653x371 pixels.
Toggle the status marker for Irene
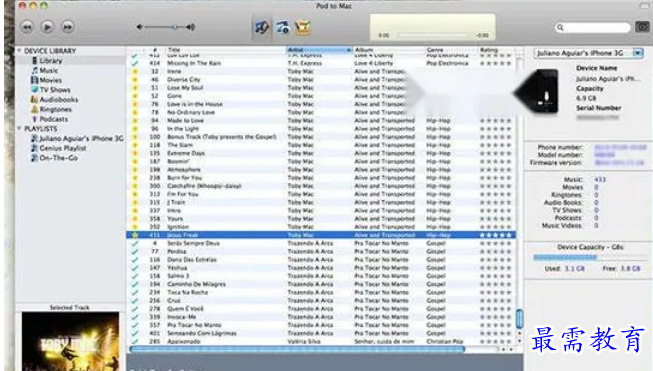pos(135,72)
